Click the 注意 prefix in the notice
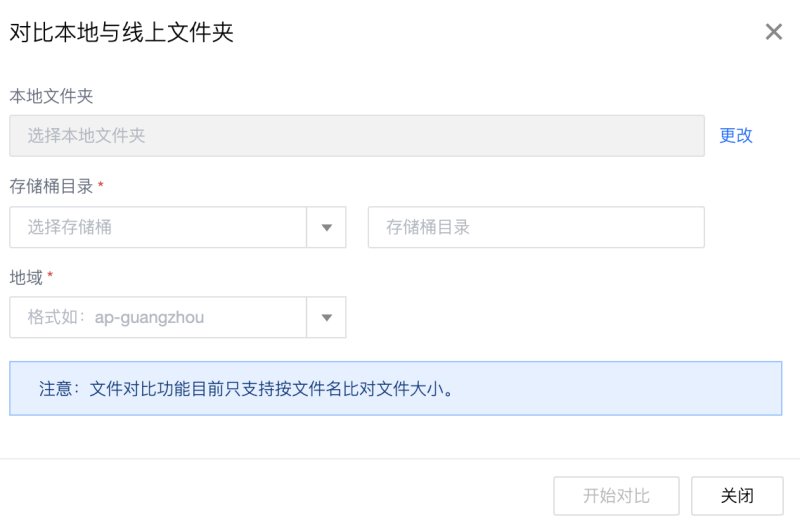This screenshot has height=522, width=800. click(56, 389)
